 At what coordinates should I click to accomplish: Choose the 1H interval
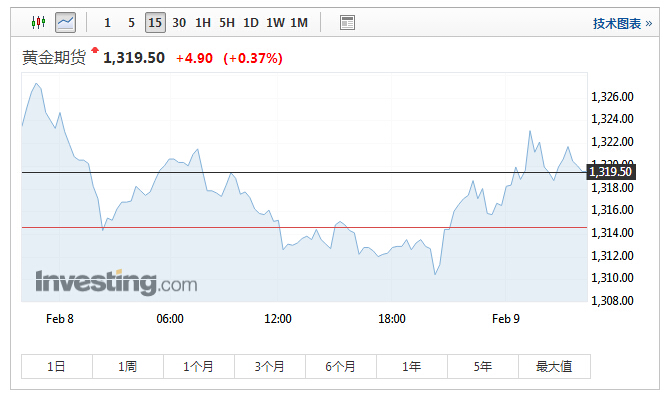click(x=203, y=23)
